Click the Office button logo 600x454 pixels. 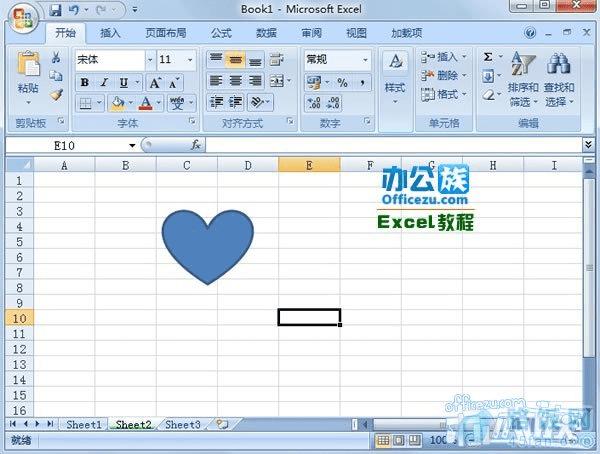22,19
